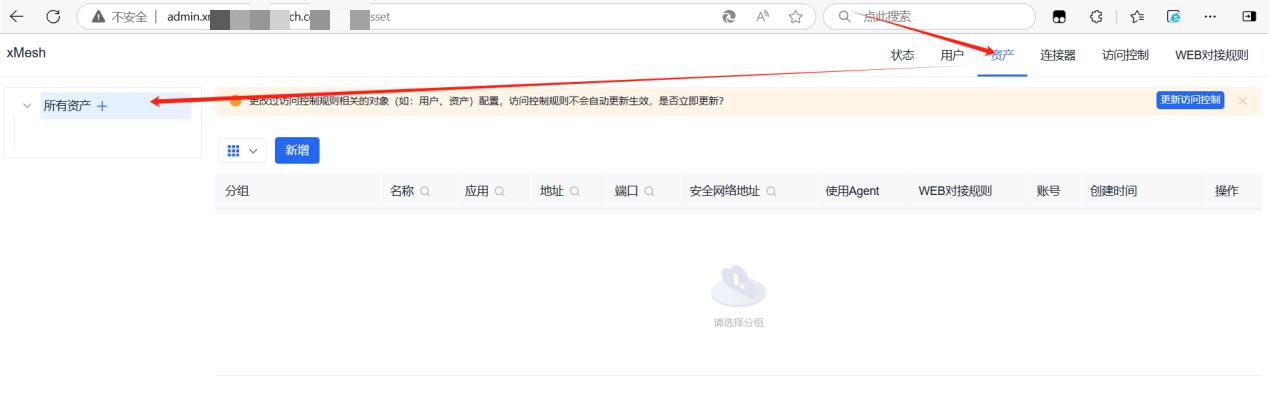Screen dimensions: 1269x414
Task: Go to the WEB对接规则 tab
Action: [x=1211, y=56]
